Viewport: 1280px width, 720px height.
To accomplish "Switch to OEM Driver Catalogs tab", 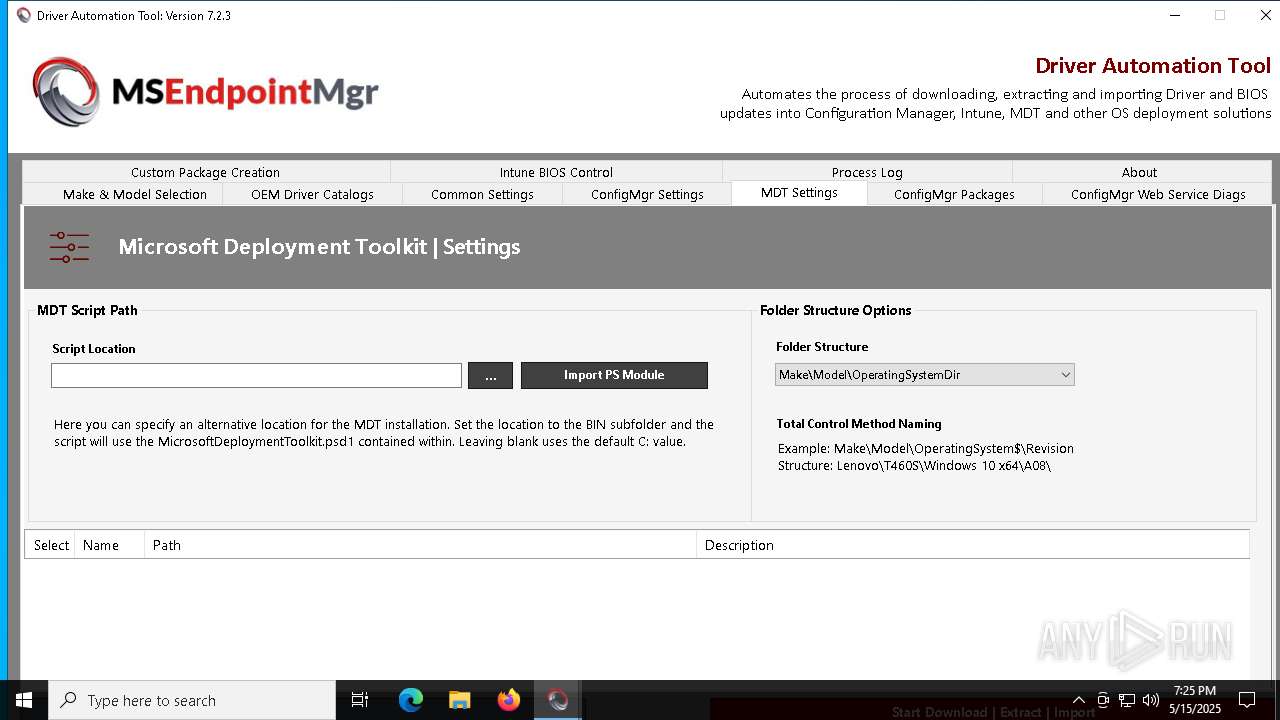I will pos(312,194).
